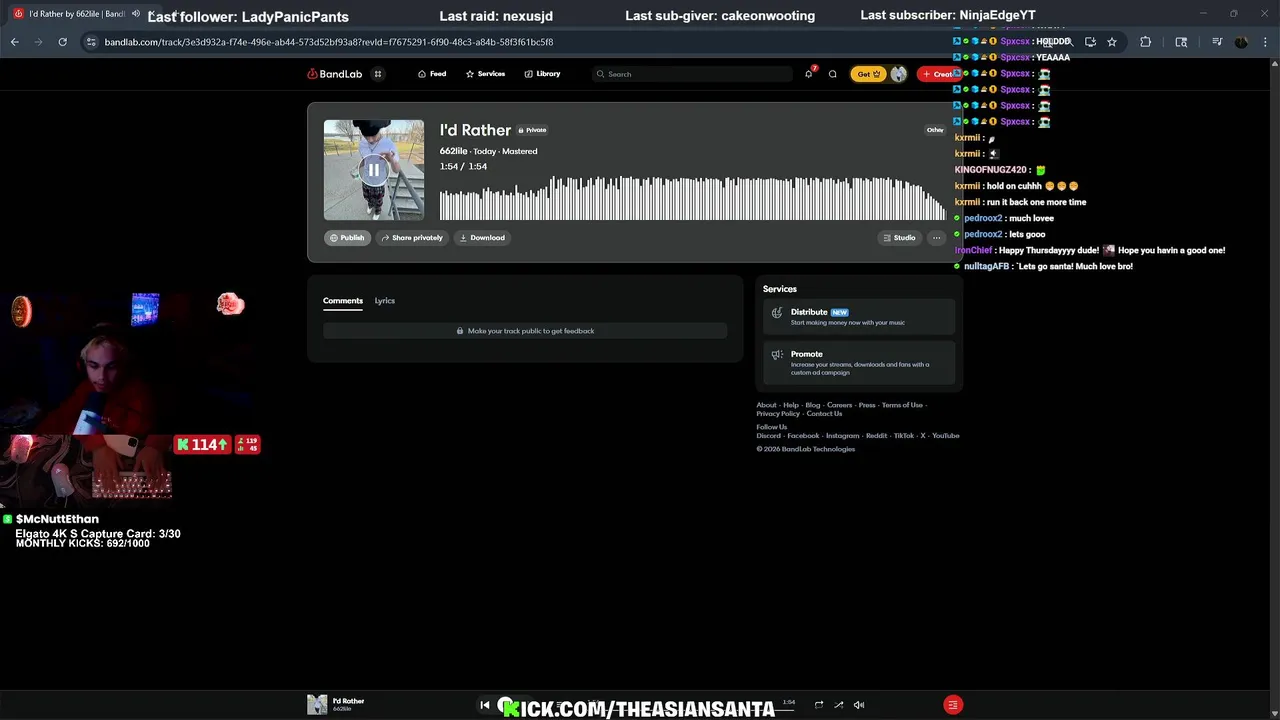Open the TikTok follow link
The image size is (1280, 720).
pos(904,436)
